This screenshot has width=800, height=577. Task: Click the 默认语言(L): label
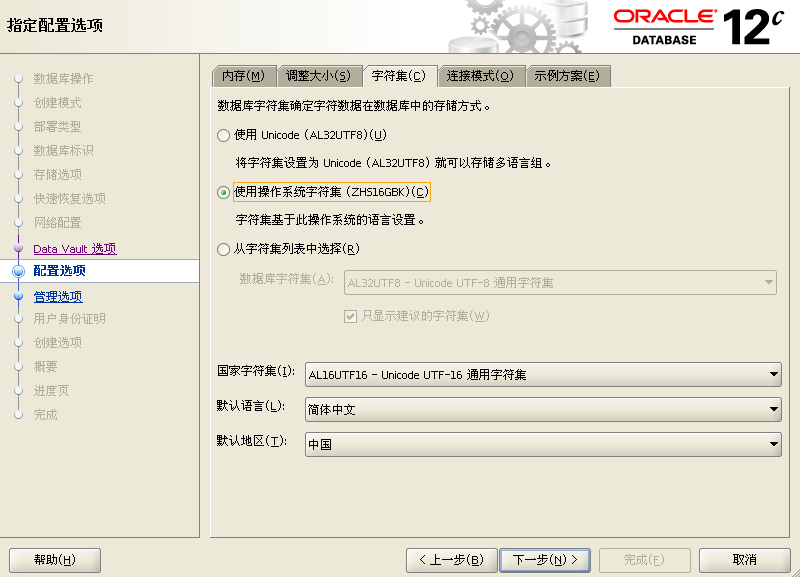click(251, 406)
